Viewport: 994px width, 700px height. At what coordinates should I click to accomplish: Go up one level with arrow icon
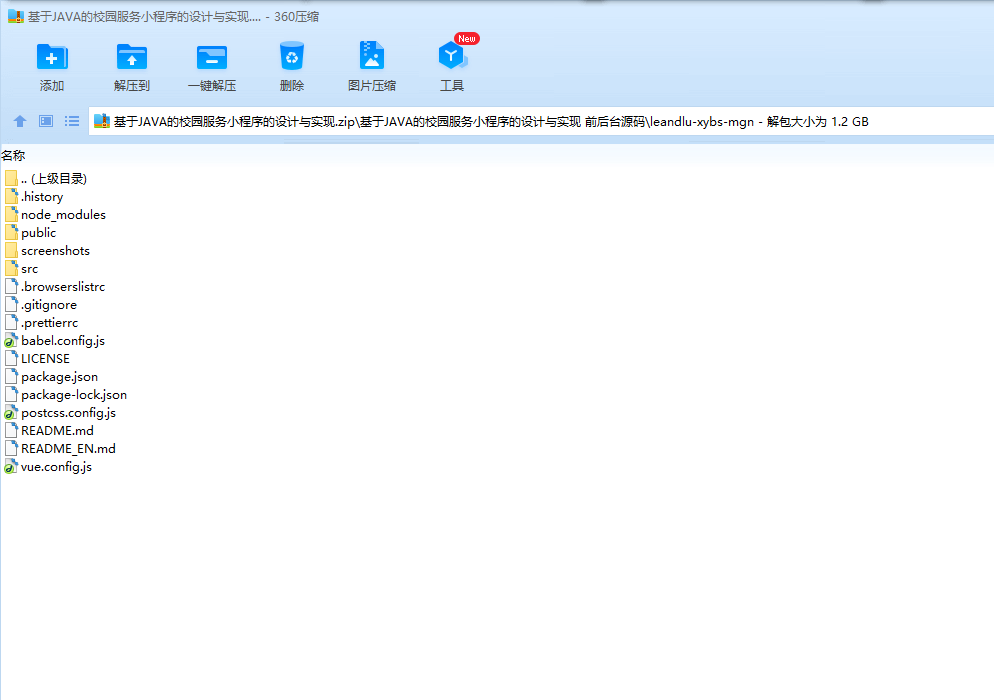pyautogui.click(x=20, y=121)
